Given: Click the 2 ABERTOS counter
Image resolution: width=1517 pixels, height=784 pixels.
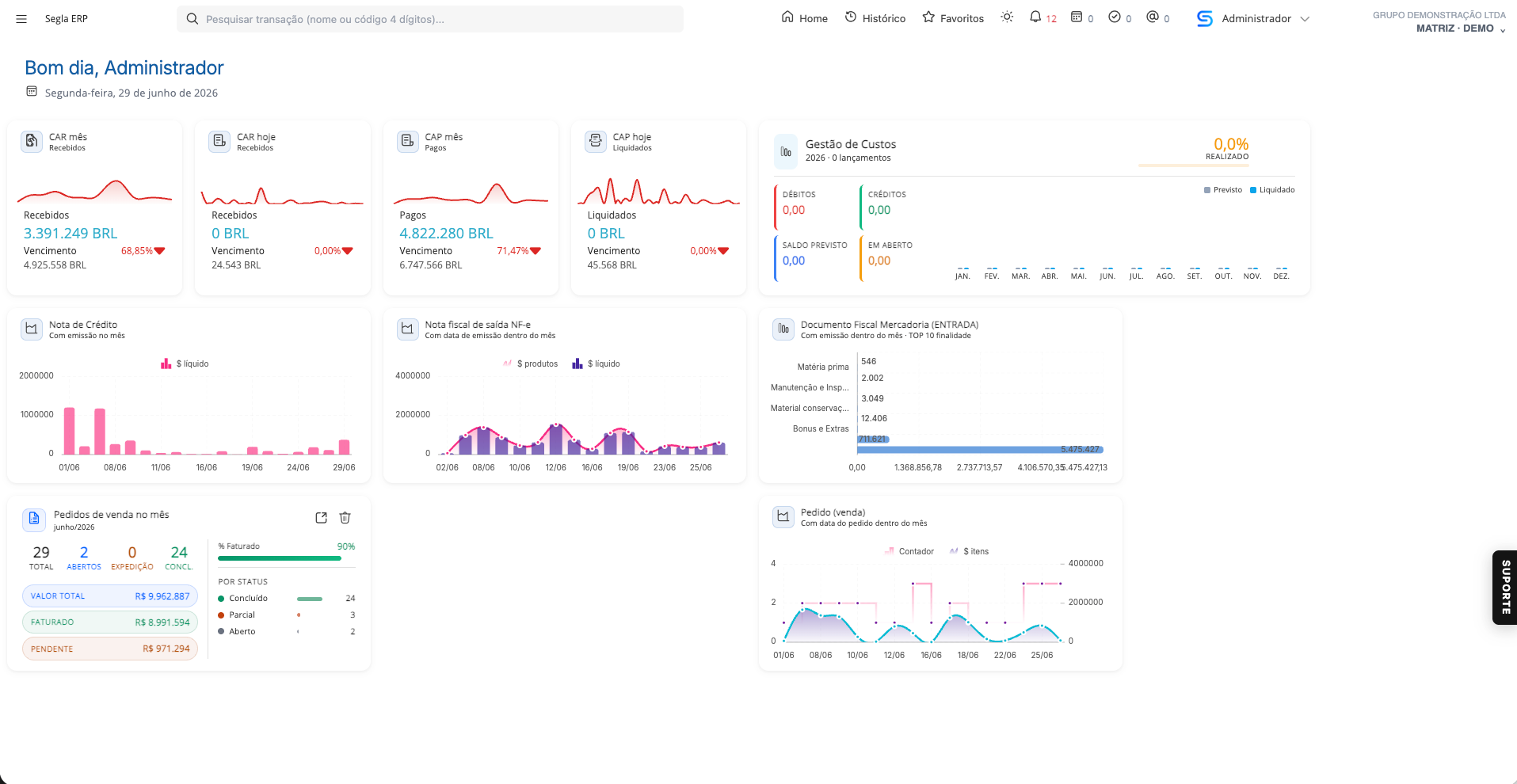Looking at the screenshot, I should (x=84, y=558).
